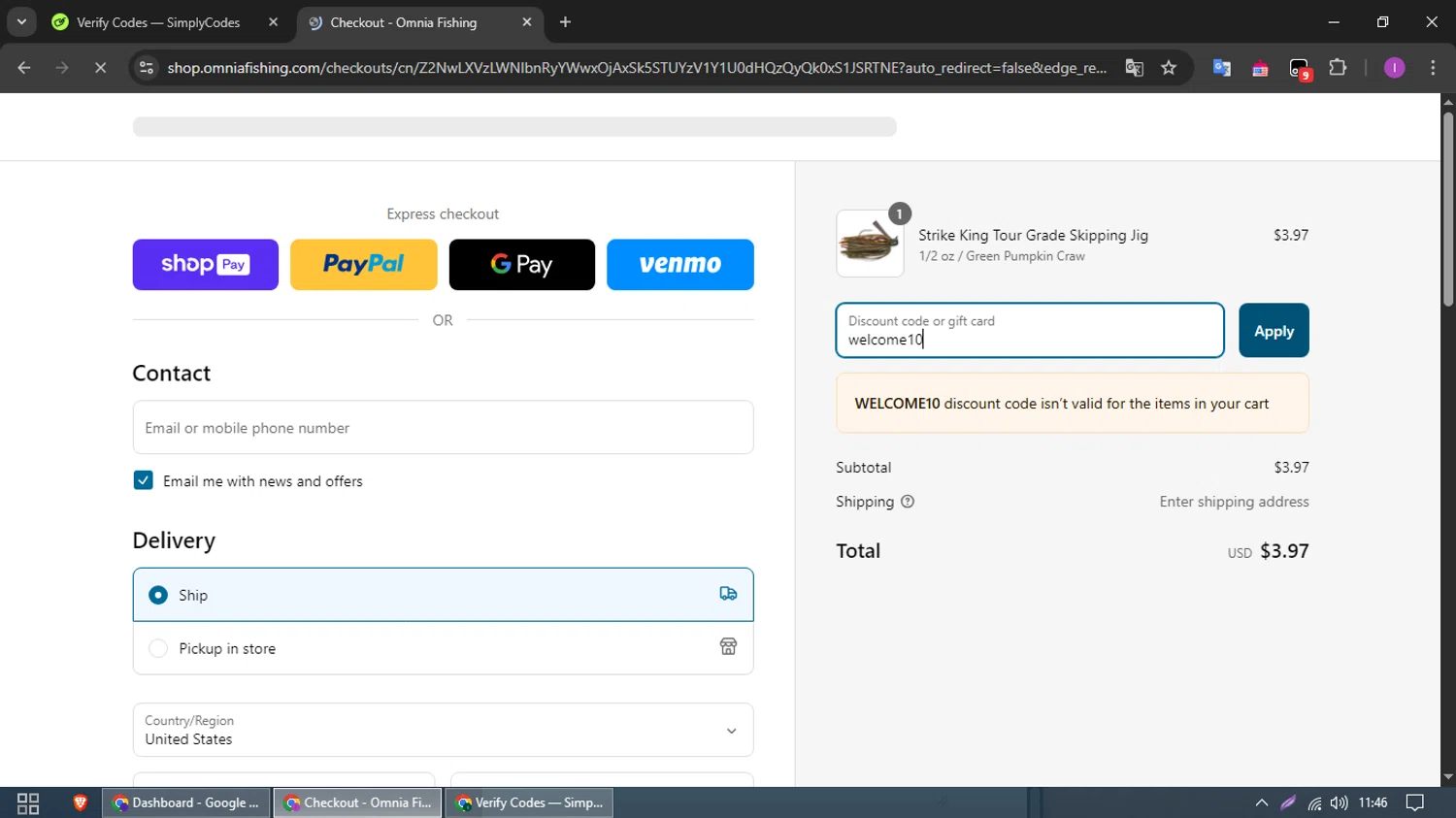The height and width of the screenshot is (818, 1456).
Task: Open the volume speaker tray icon
Action: coord(1340,803)
